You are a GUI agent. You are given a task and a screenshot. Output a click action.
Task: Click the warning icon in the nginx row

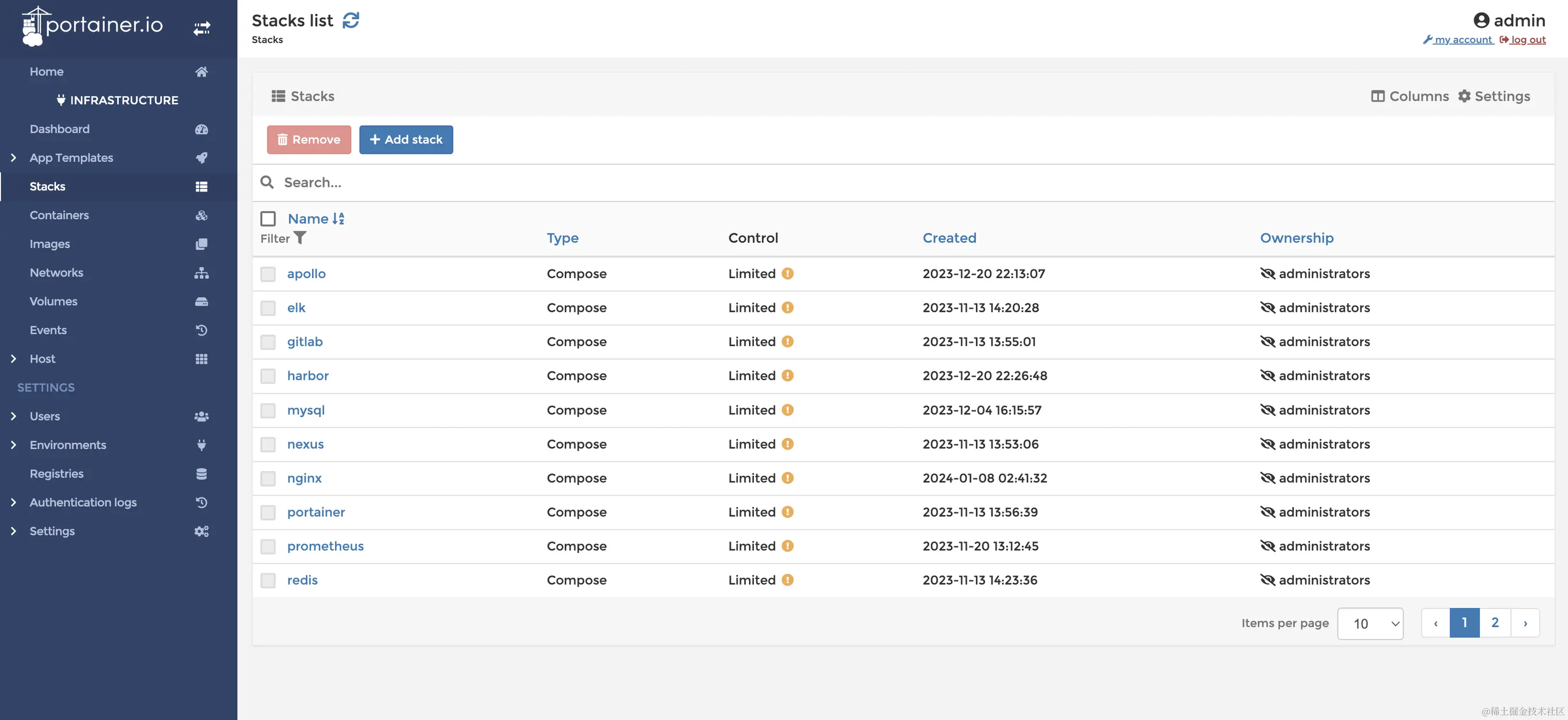click(788, 478)
